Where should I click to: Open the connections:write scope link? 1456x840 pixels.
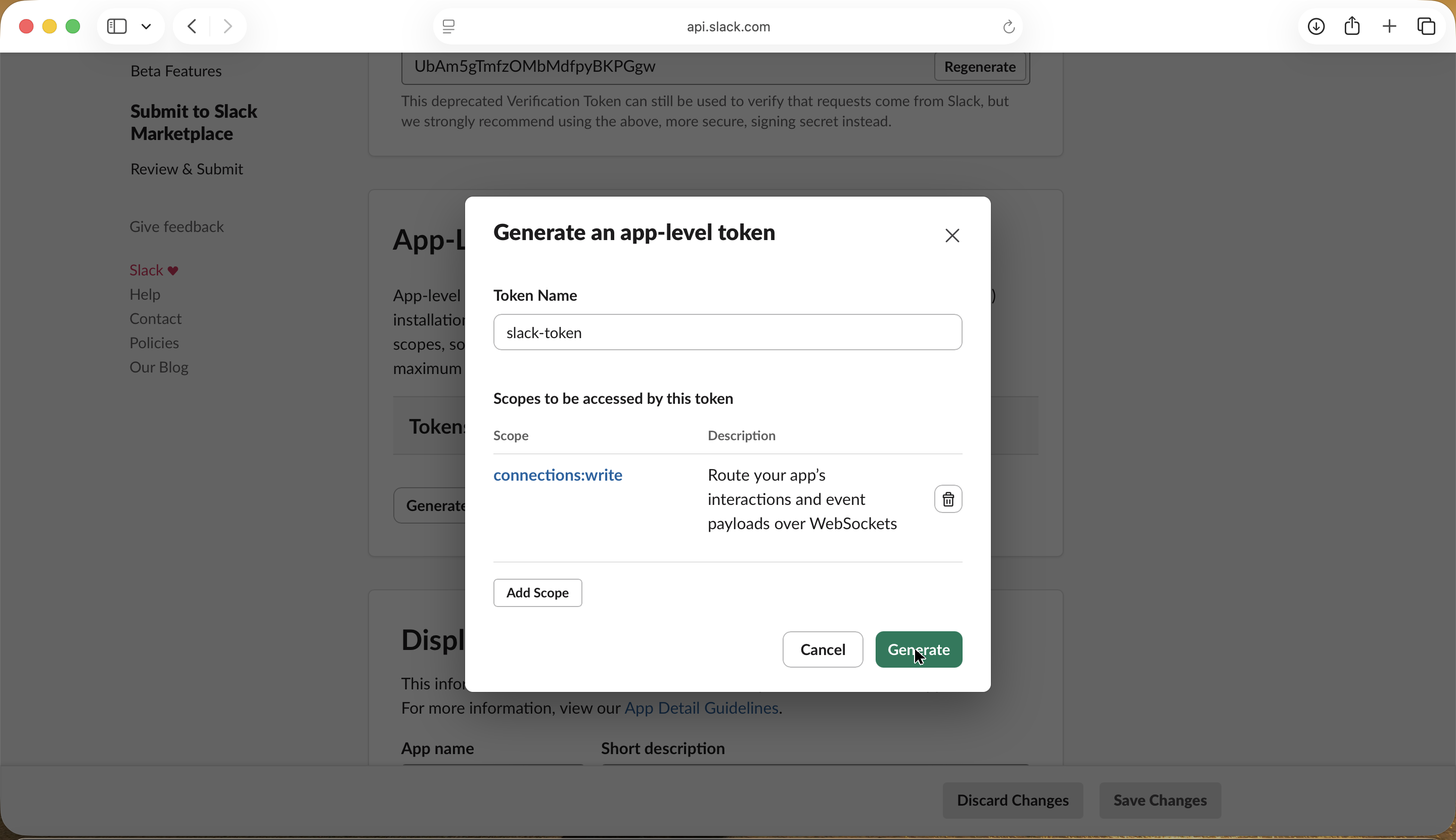[558, 475]
